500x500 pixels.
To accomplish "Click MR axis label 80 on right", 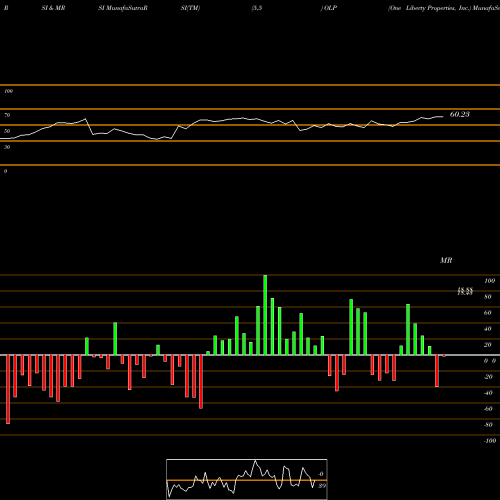I will [488, 297].
